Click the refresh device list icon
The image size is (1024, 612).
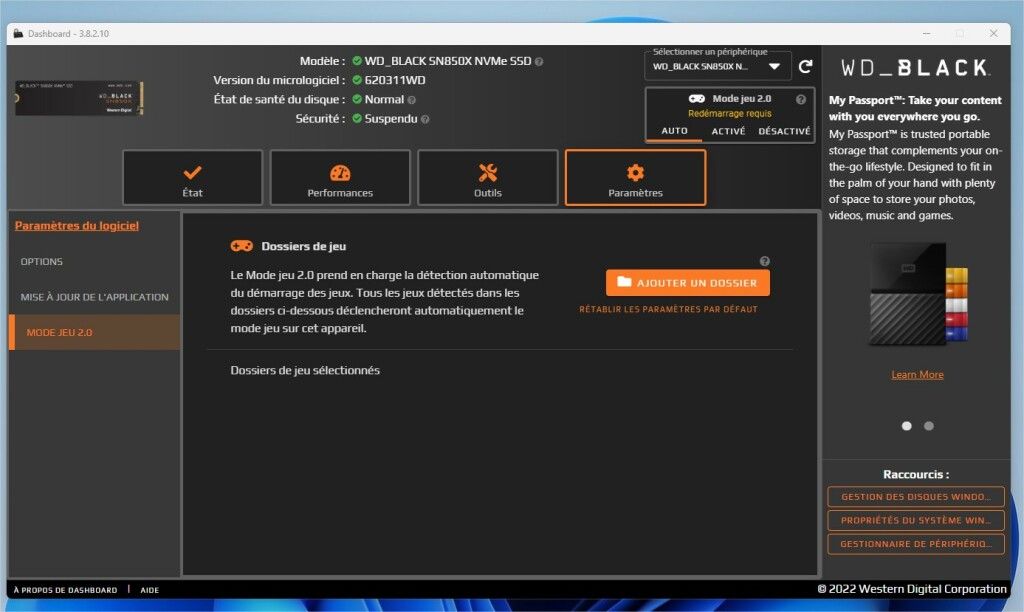tap(805, 66)
